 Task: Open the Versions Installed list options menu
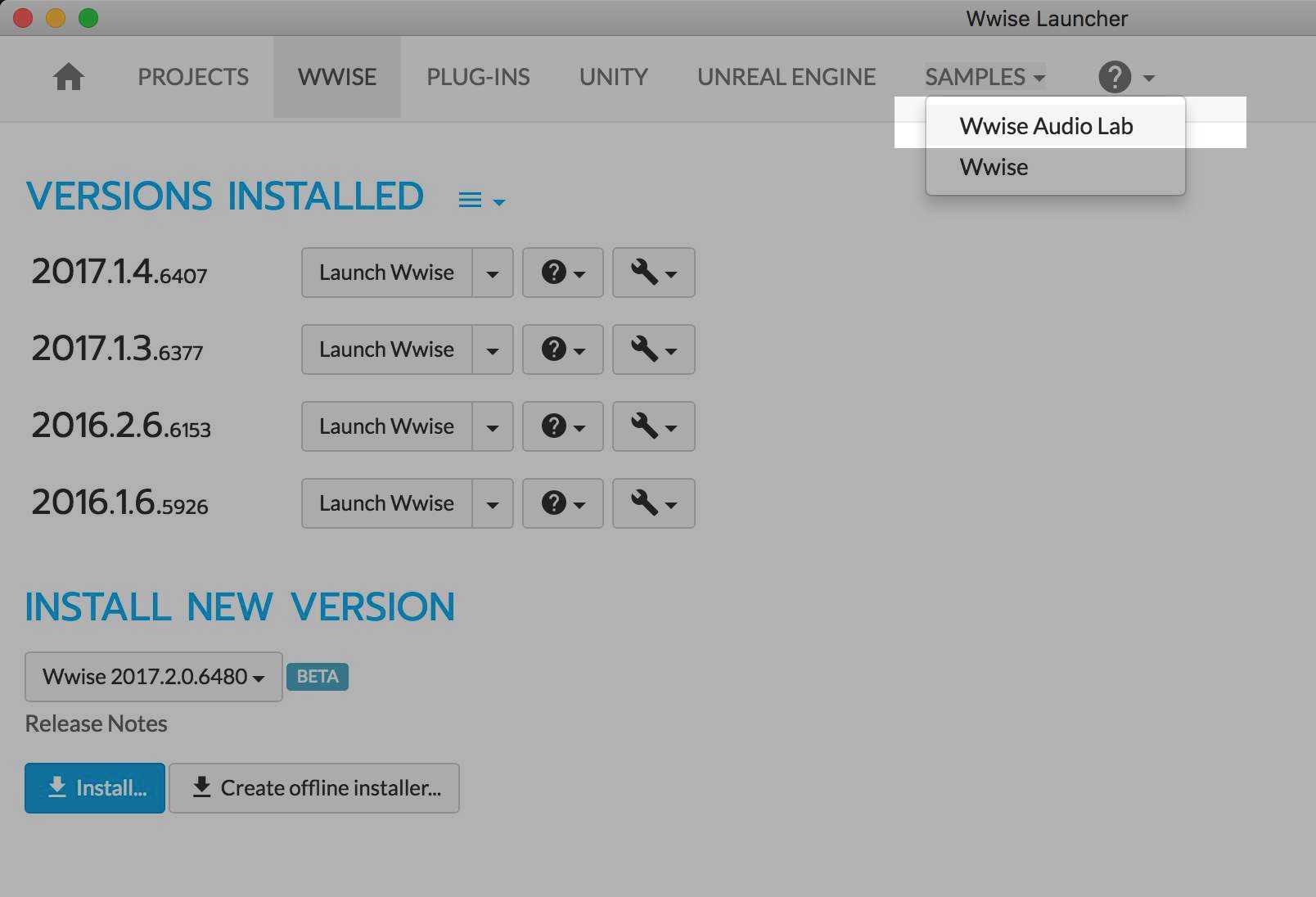[x=481, y=201]
